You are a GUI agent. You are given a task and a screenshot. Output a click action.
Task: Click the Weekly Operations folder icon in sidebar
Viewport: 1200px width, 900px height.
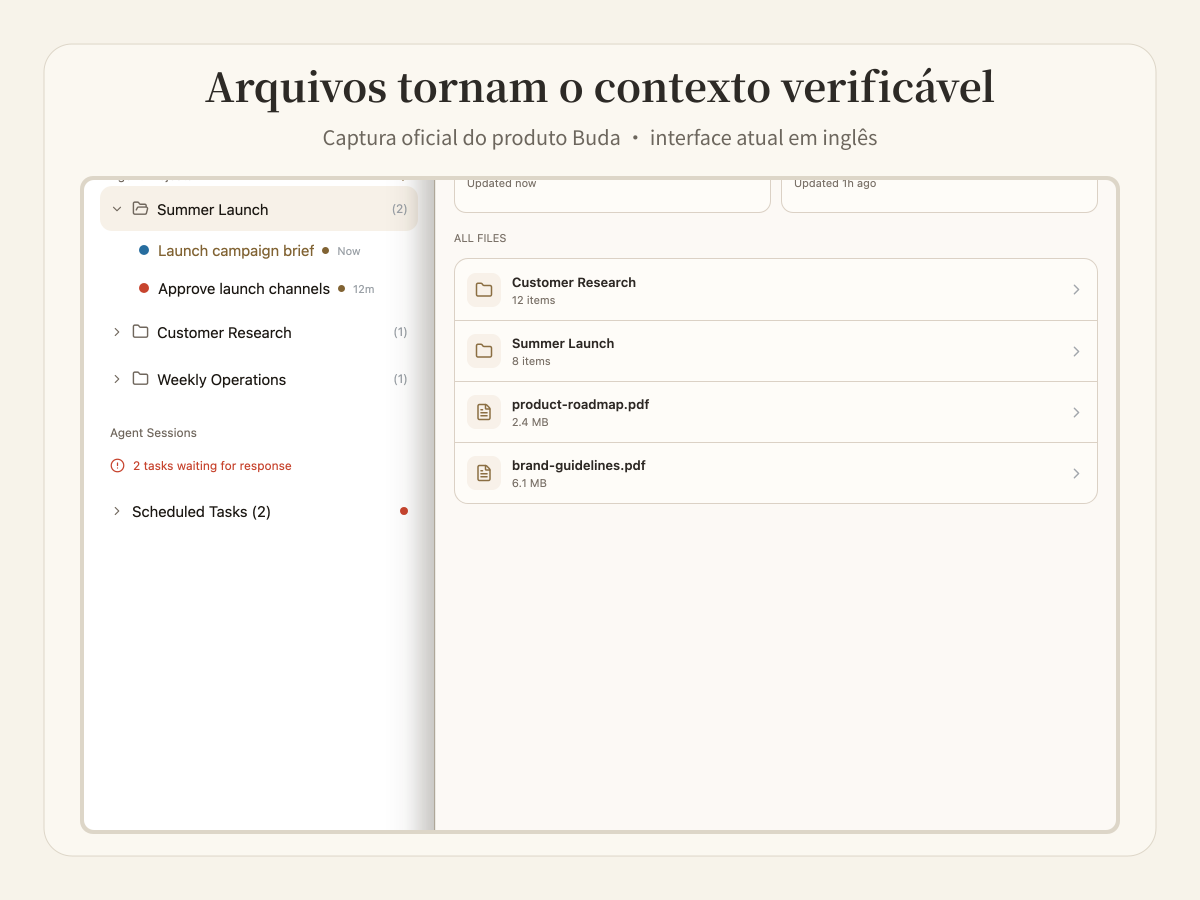click(x=140, y=379)
